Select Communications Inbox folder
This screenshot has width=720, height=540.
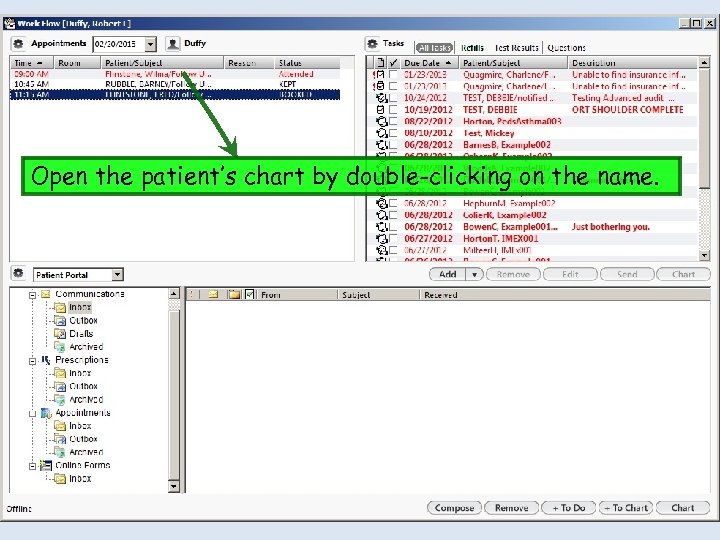tap(73, 307)
